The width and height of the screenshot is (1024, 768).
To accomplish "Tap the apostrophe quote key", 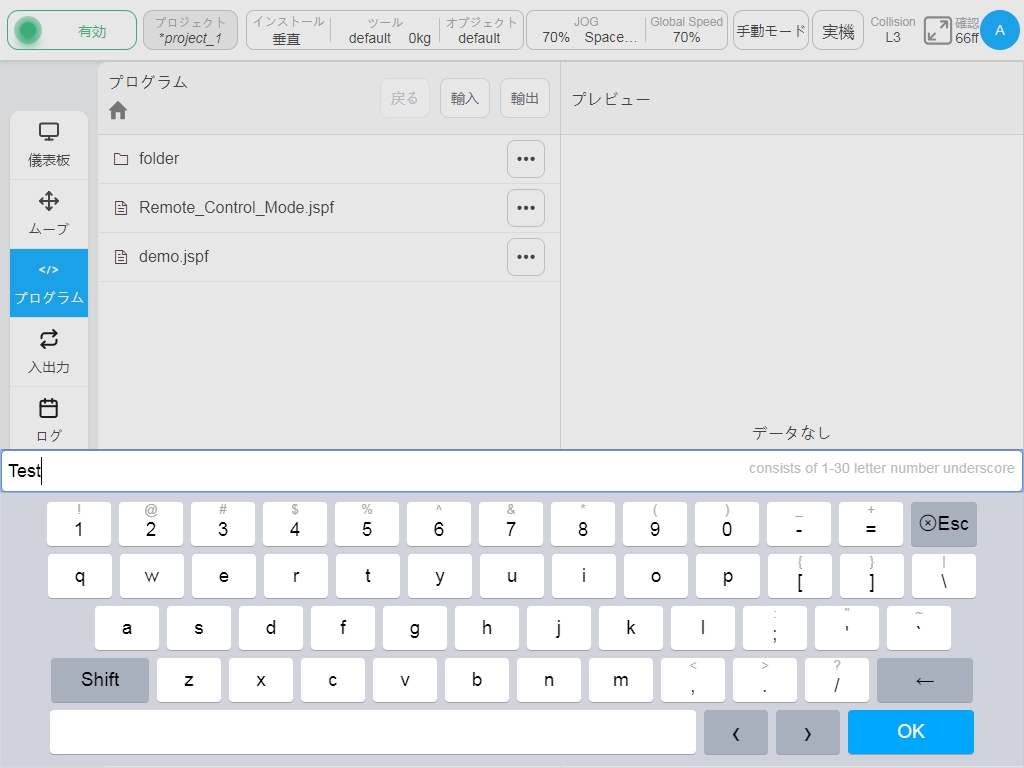I will (847, 628).
